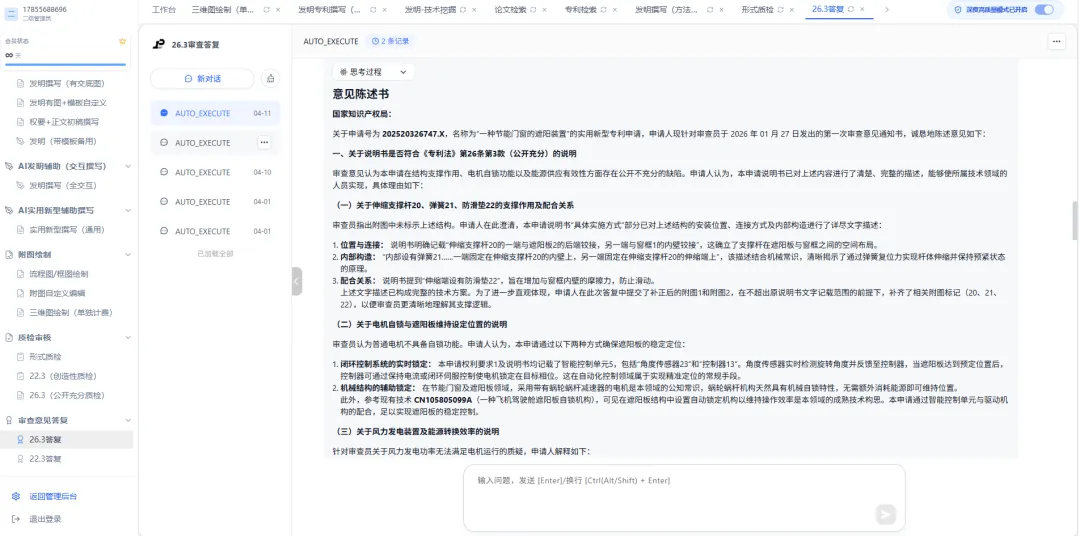The height and width of the screenshot is (536, 1080).
Task: Refresh the 专利检索 tab
Action: [x=604, y=10]
